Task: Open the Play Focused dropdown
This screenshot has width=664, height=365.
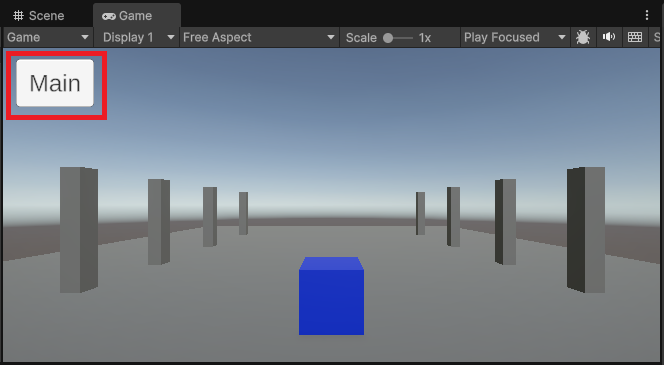Action: coord(515,38)
